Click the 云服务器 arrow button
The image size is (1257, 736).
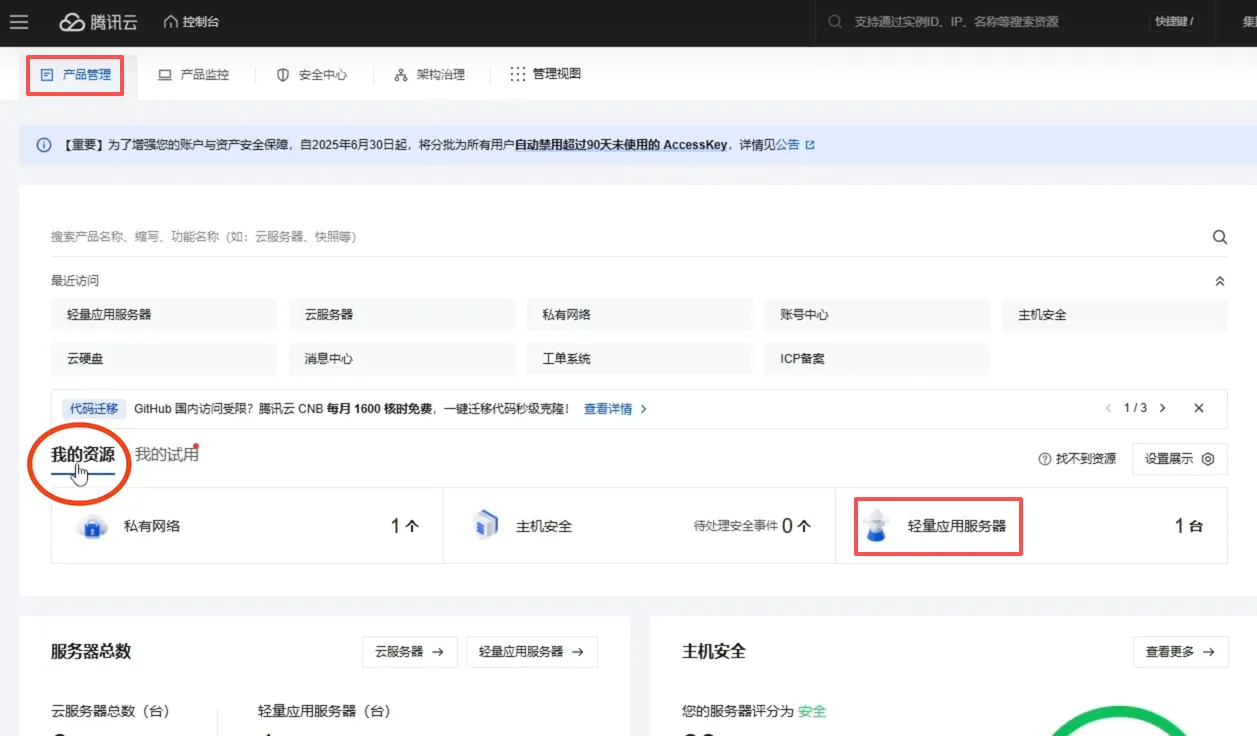409,652
